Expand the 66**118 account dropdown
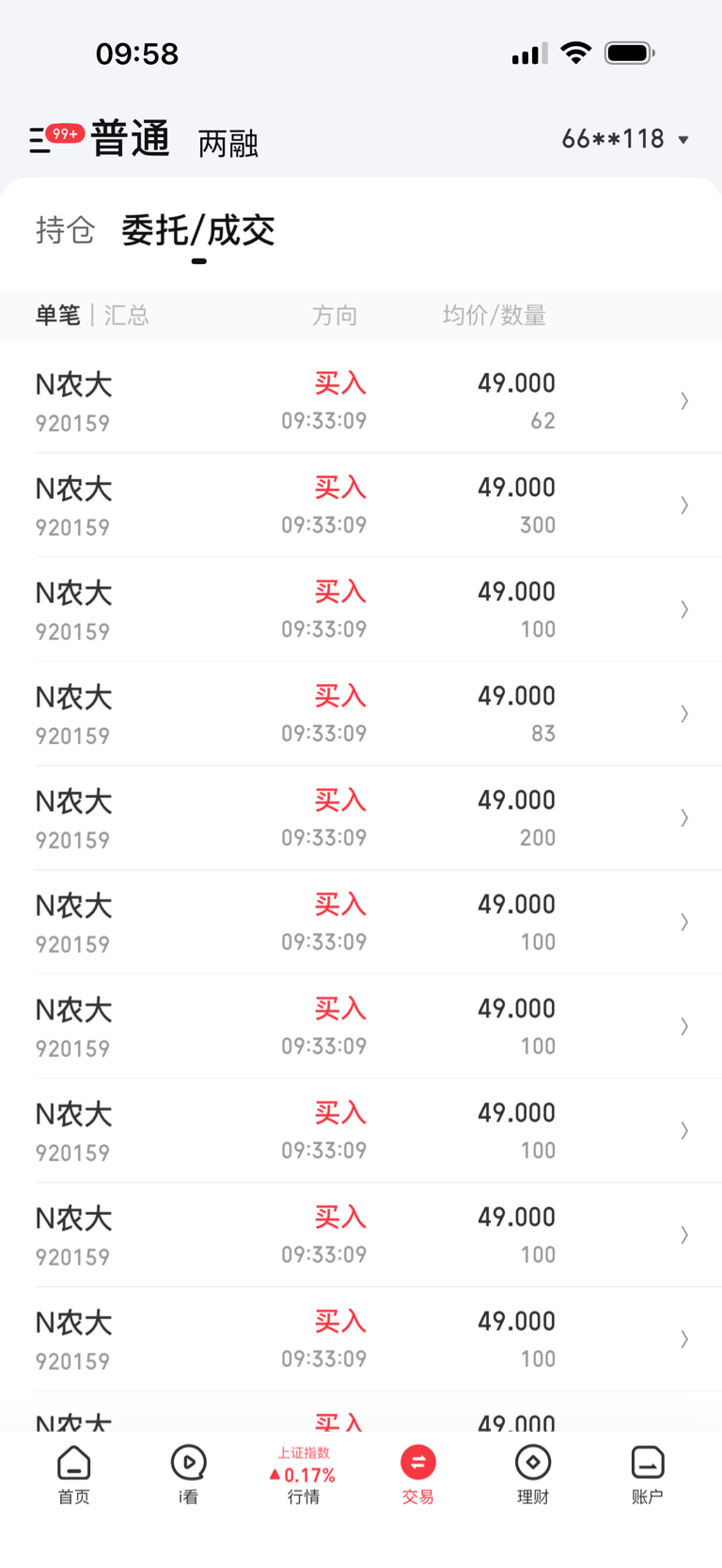 [626, 139]
